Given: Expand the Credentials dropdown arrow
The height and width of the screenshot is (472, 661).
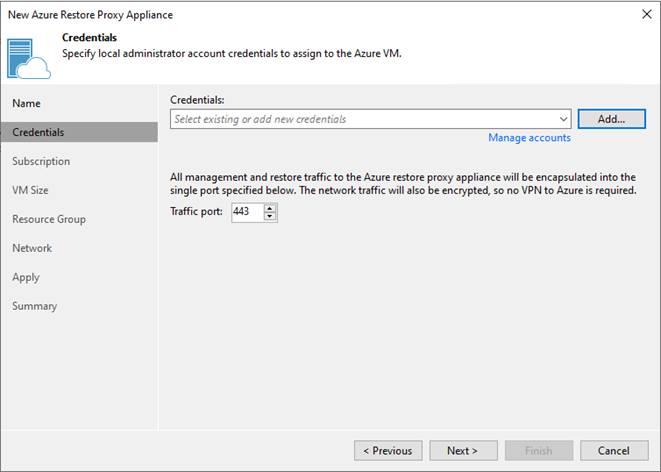Looking at the screenshot, I should pyautogui.click(x=563, y=119).
